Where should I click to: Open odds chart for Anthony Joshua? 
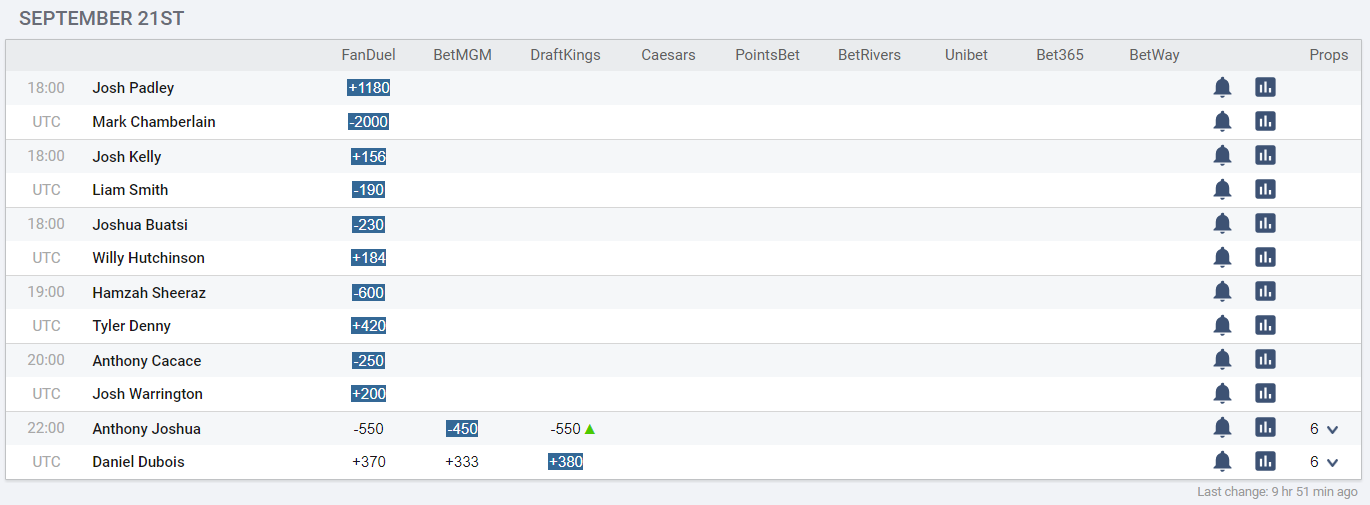coord(1265,428)
